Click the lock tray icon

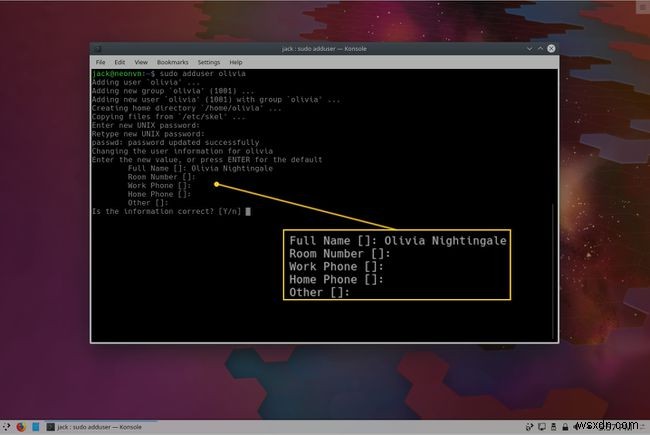pyautogui.click(x=565, y=427)
